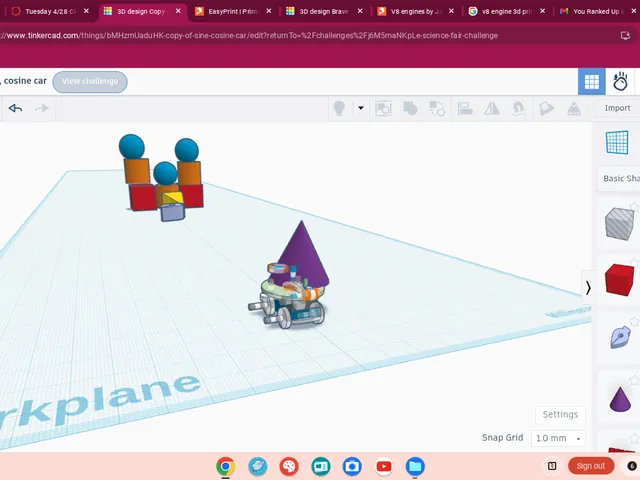
Task: Open the Camera app on shelf
Action: point(352,466)
